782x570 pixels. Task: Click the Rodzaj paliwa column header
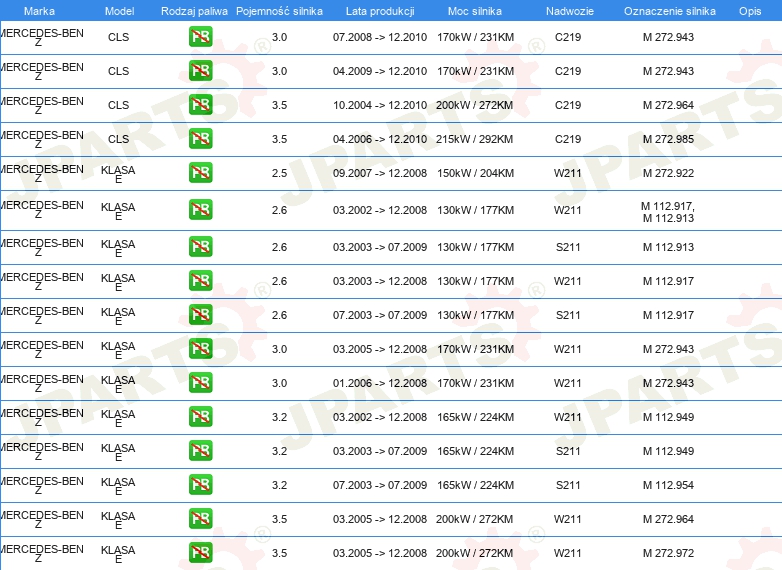click(x=194, y=10)
